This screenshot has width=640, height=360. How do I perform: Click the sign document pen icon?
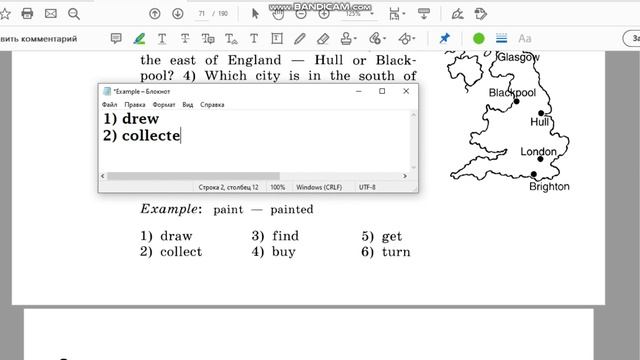tap(457, 14)
